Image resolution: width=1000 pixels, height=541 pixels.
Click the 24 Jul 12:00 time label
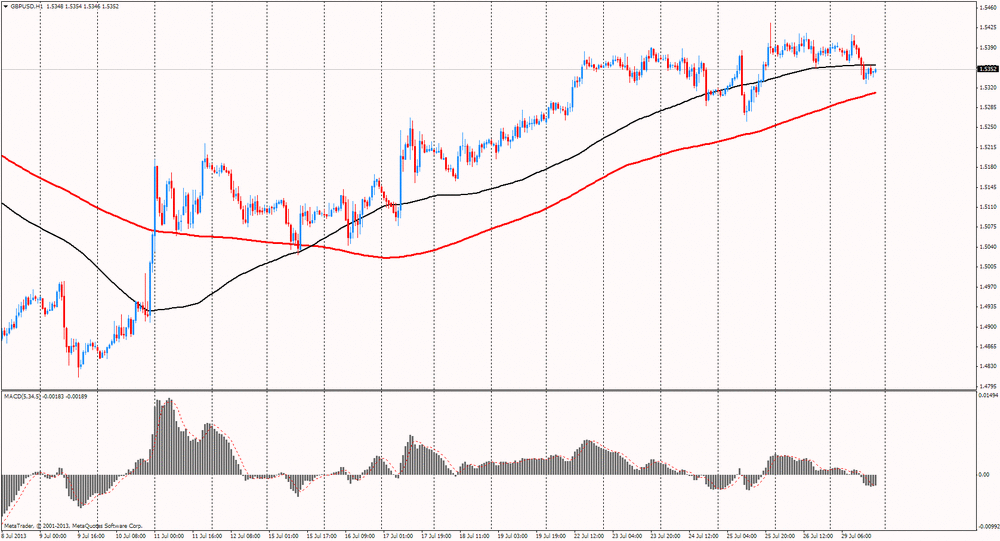(703, 537)
